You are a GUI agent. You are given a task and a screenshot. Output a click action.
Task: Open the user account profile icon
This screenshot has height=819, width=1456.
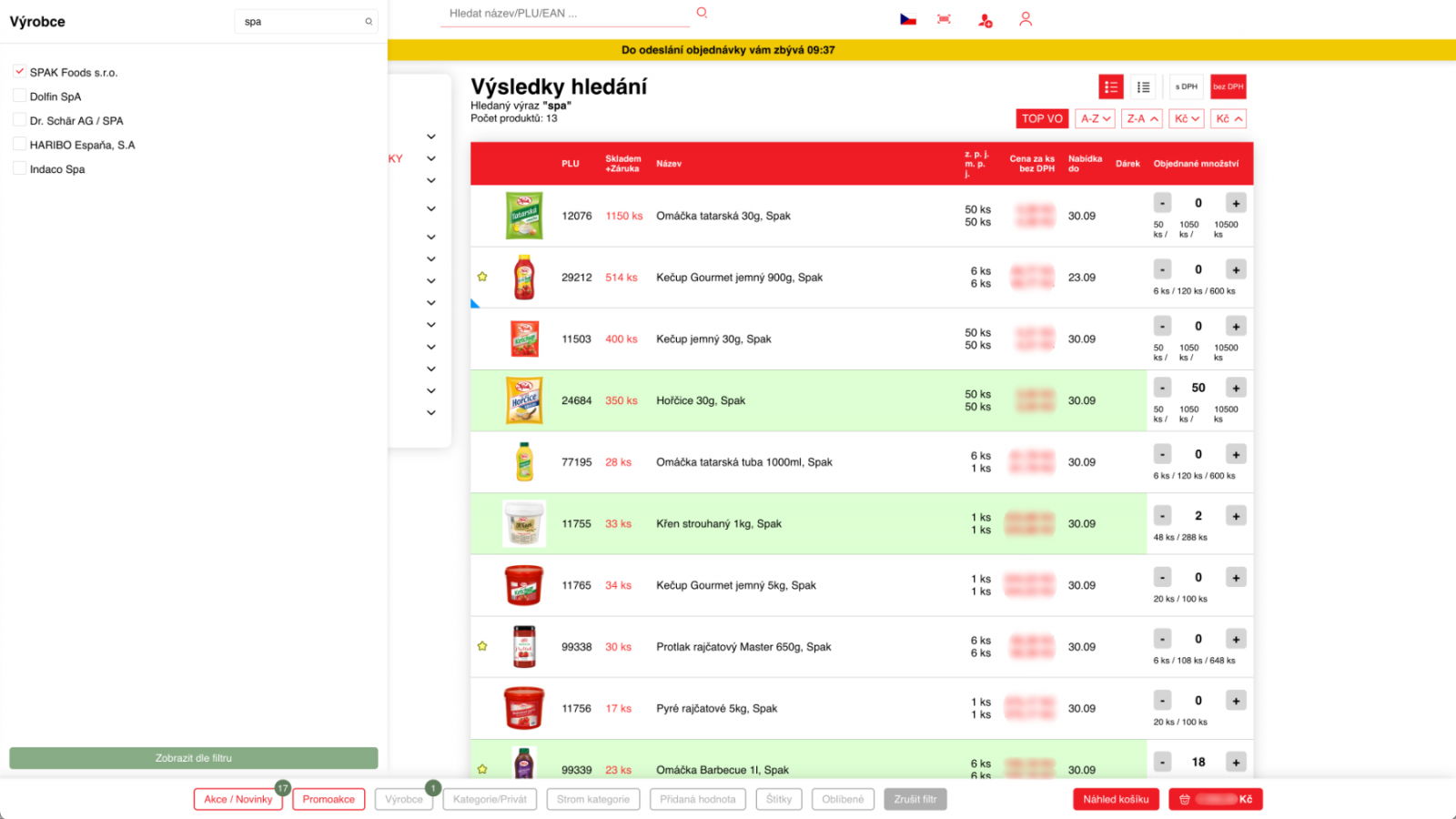[x=1026, y=19]
